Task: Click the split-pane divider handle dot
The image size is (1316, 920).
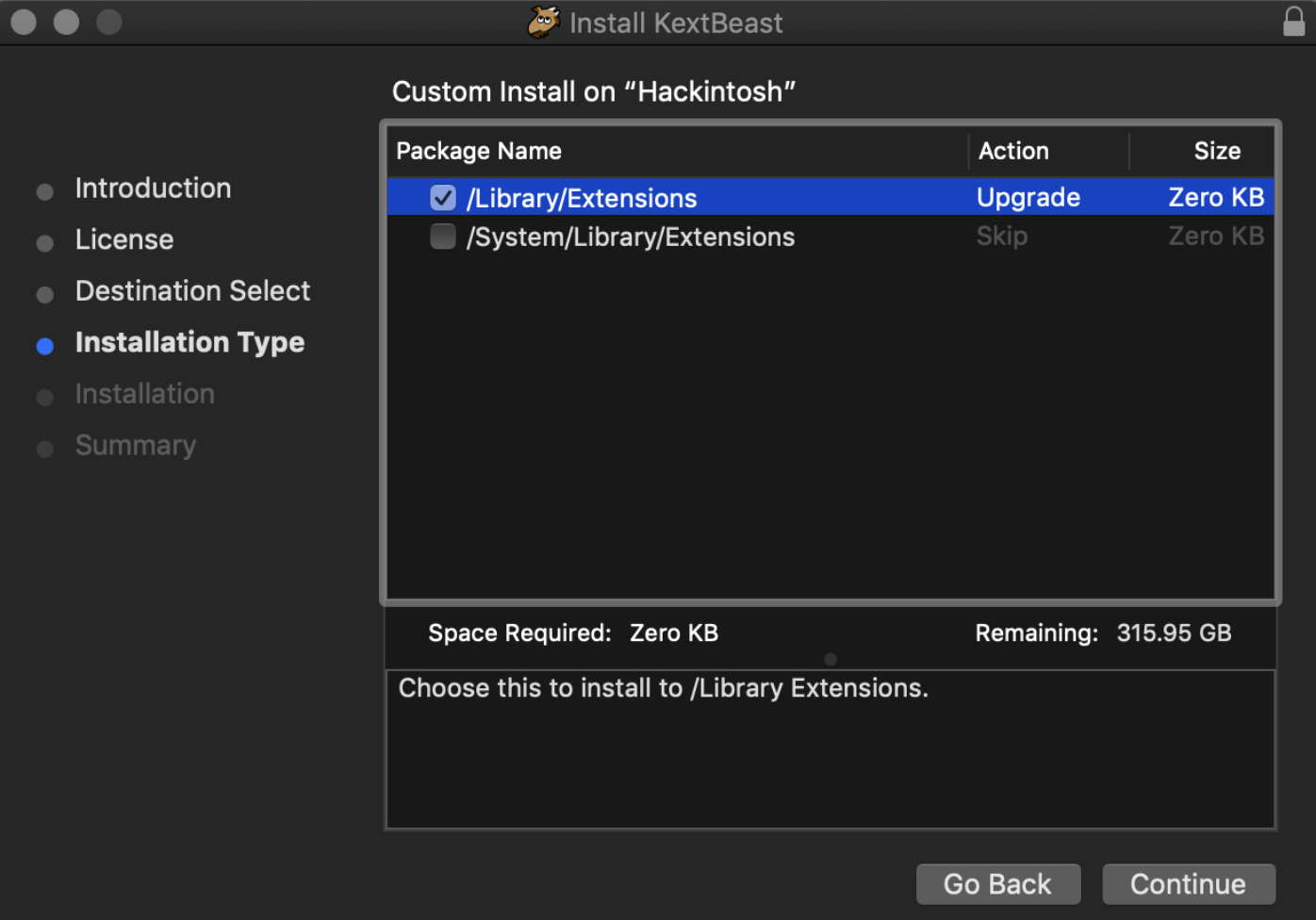Action: pos(831,659)
